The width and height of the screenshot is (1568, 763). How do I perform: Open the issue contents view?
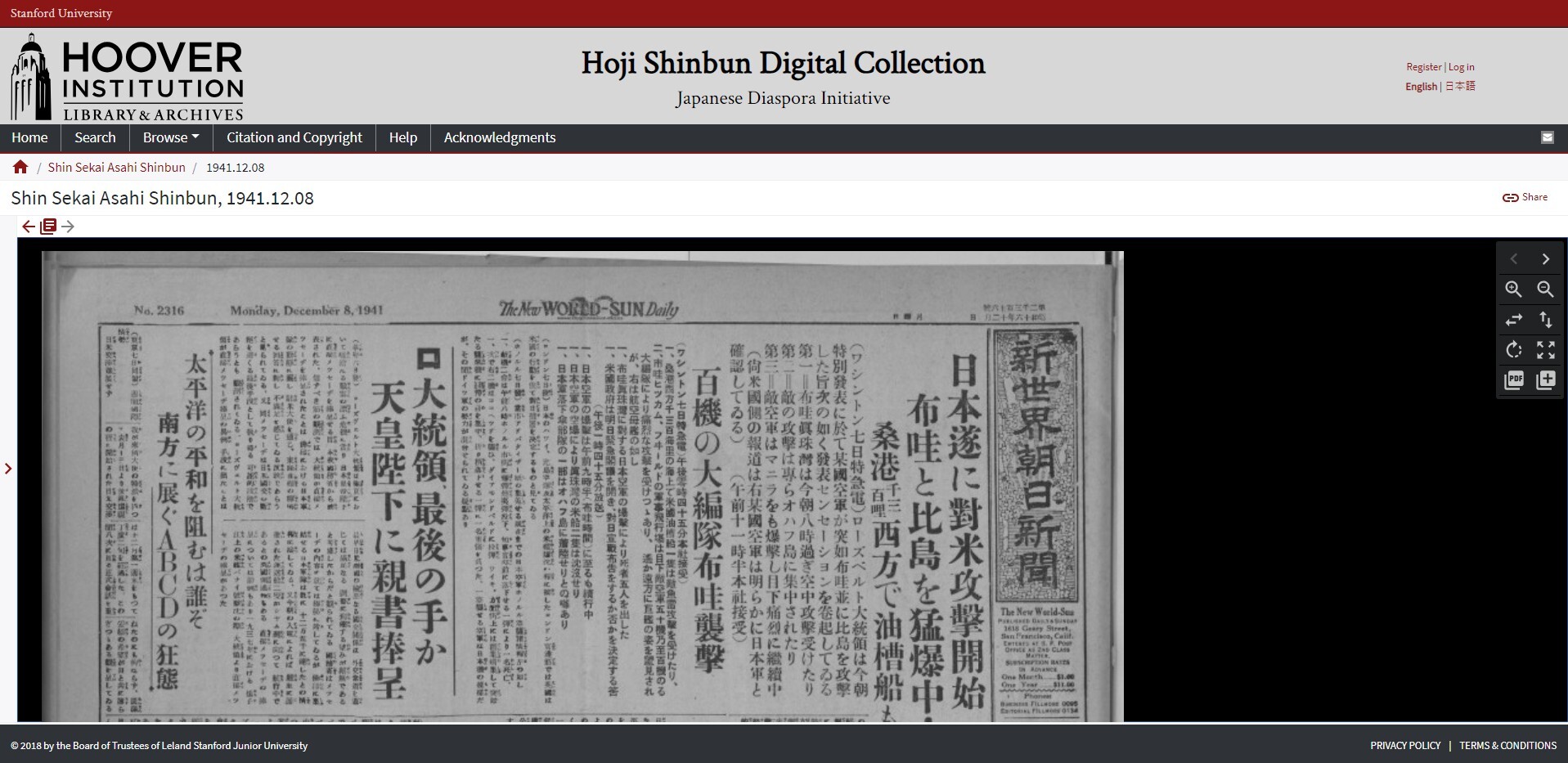pyautogui.click(x=48, y=227)
